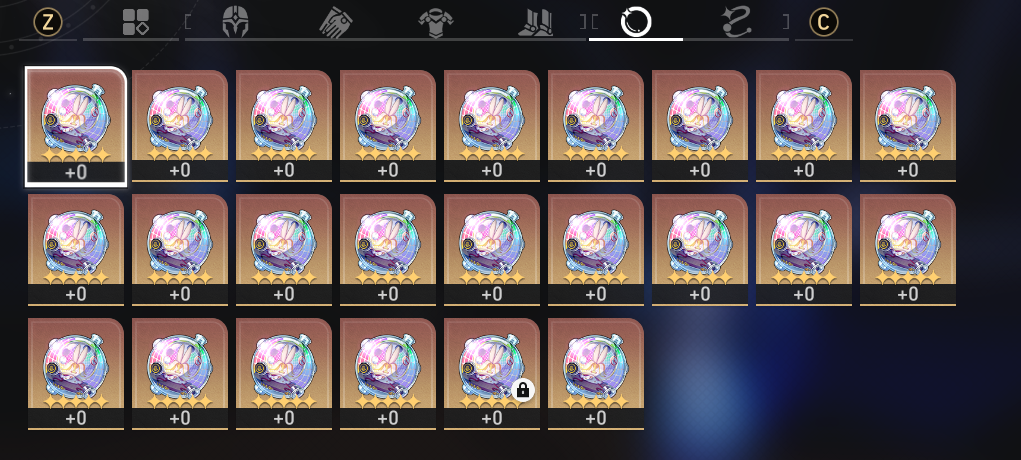Select the last relic in the second row
The width and height of the screenshot is (1021, 460).
tap(908, 250)
